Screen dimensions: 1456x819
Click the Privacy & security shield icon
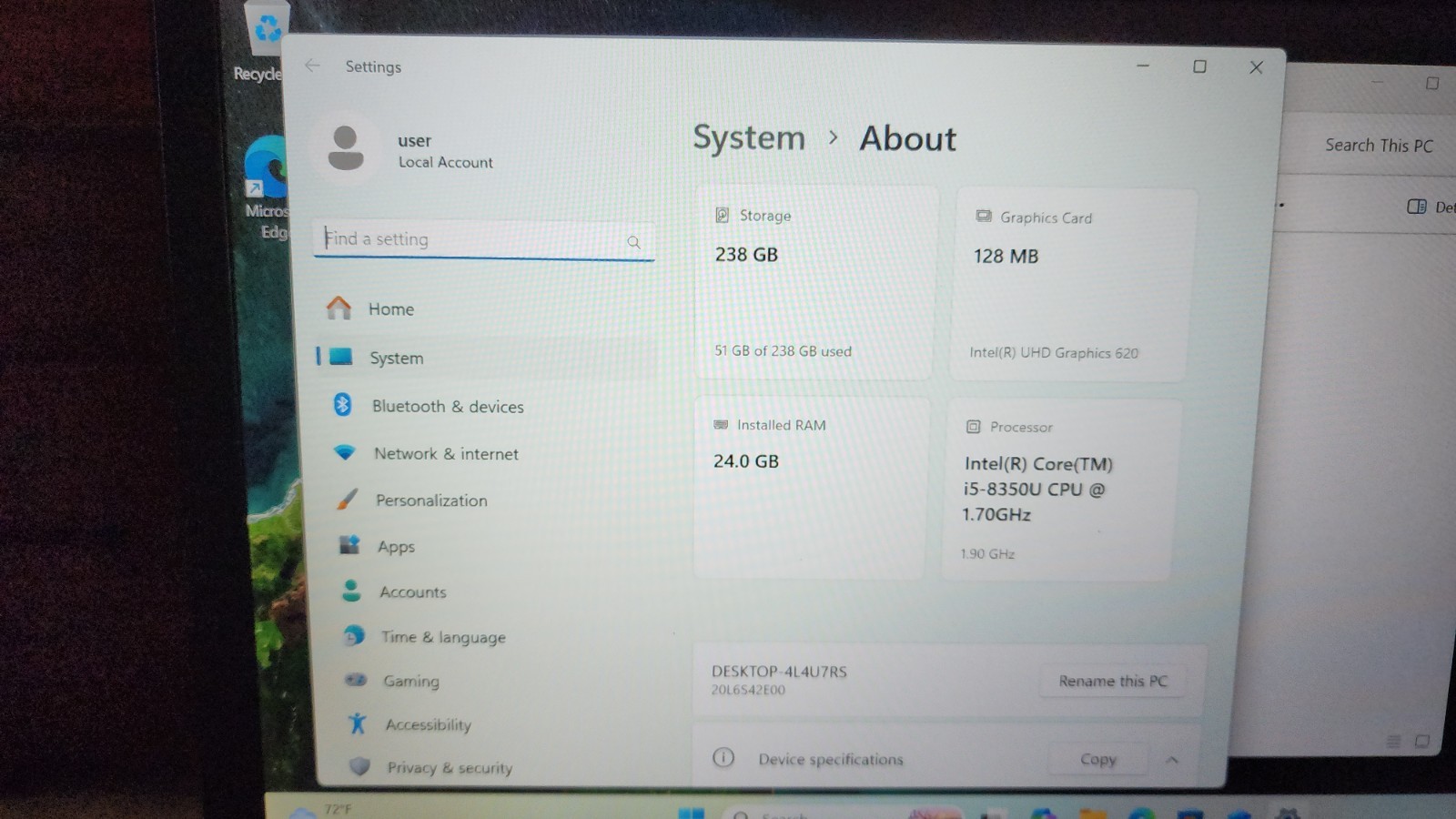(359, 766)
